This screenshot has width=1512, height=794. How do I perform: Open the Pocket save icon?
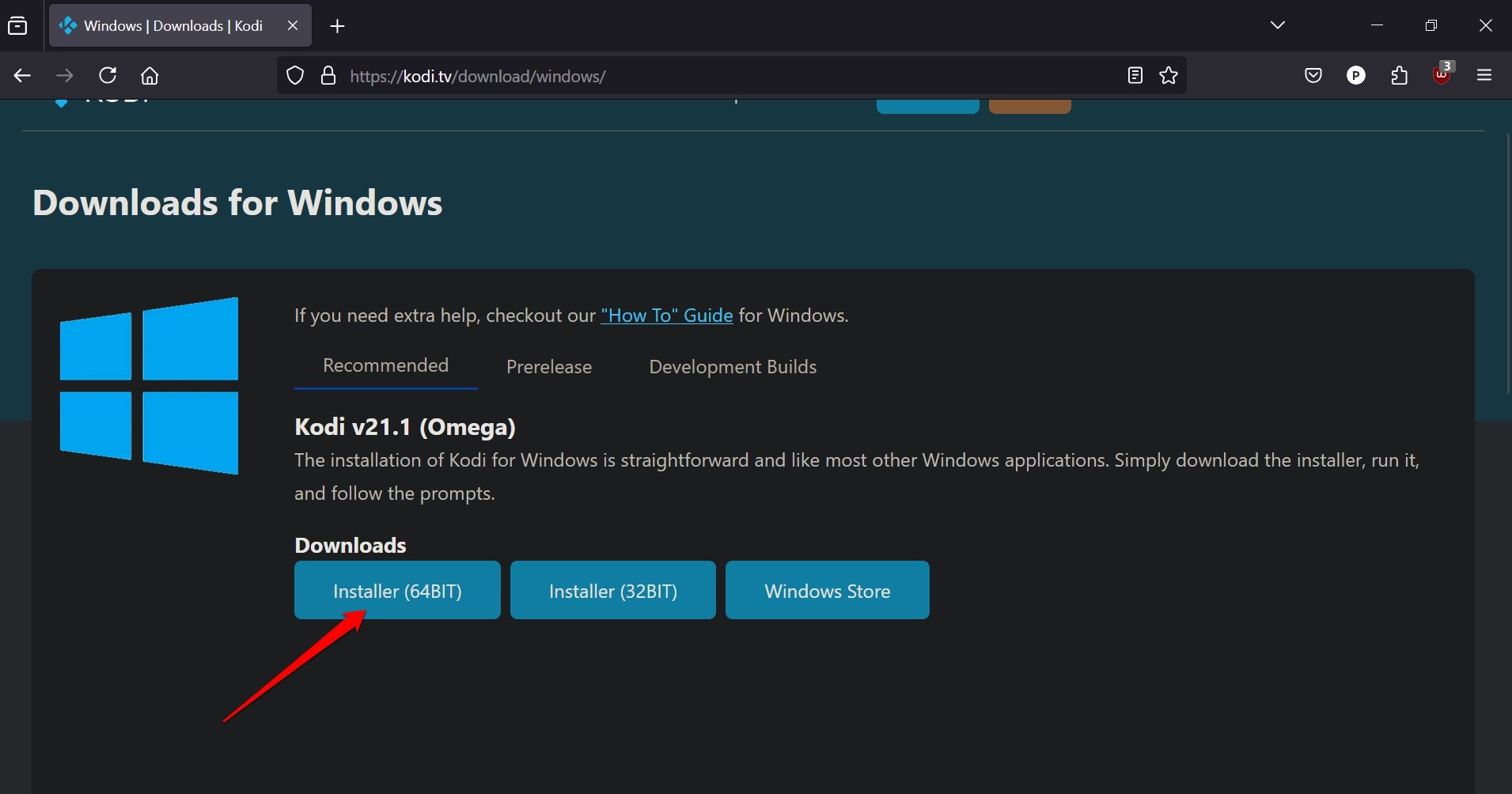coord(1313,76)
